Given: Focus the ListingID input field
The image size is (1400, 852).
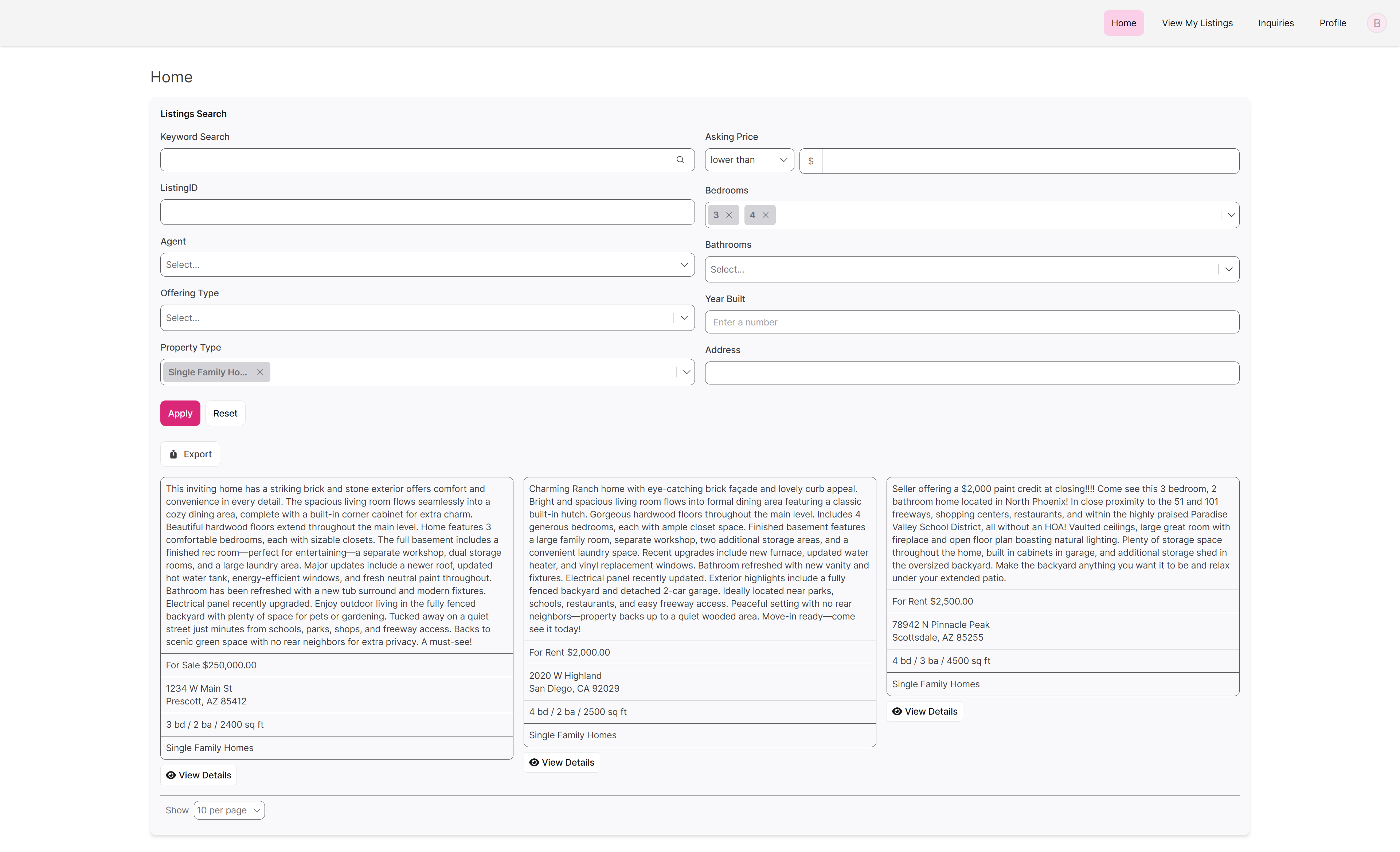Looking at the screenshot, I should [x=427, y=212].
